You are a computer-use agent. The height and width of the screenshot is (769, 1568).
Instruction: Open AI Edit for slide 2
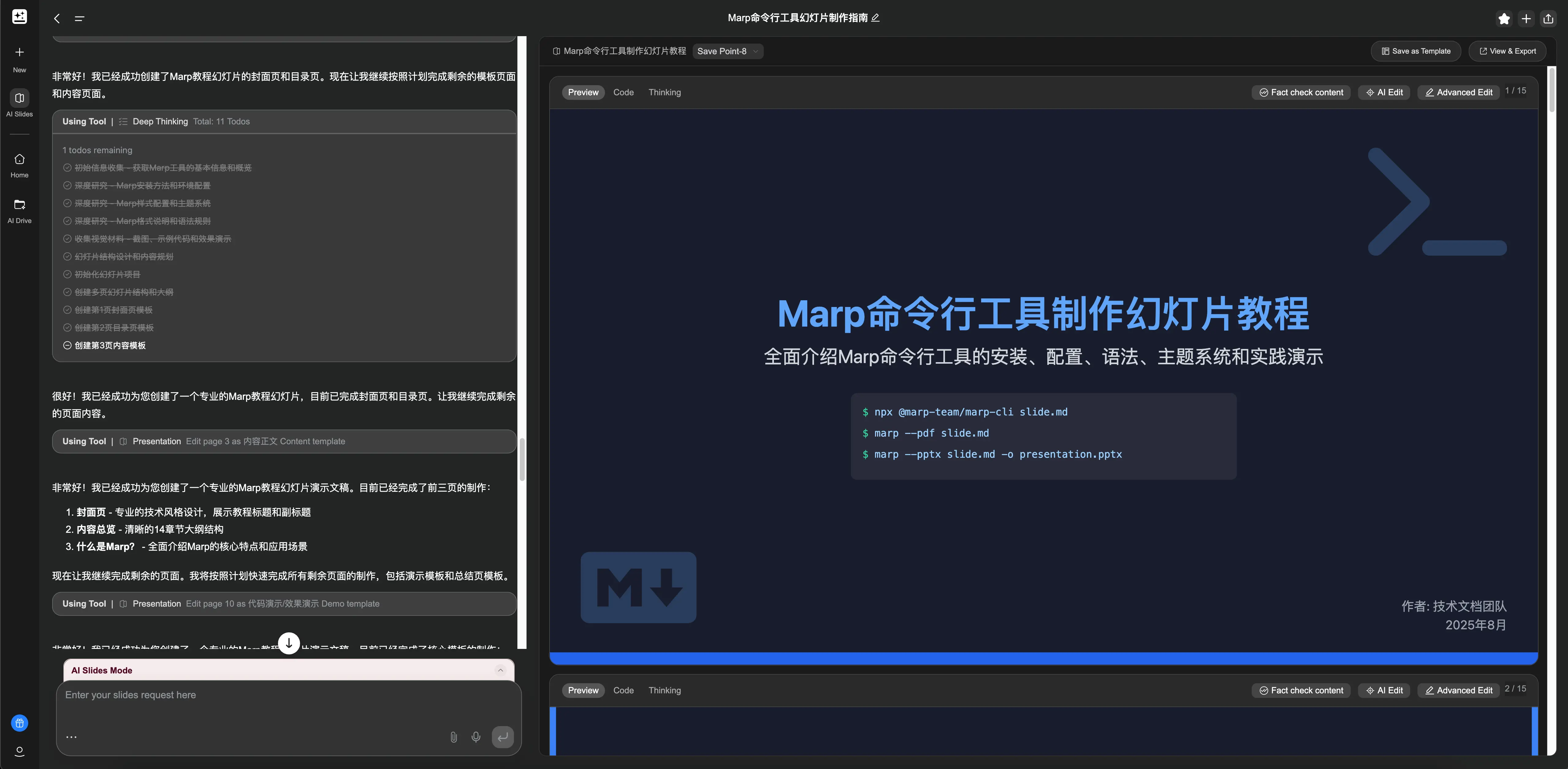[1384, 691]
